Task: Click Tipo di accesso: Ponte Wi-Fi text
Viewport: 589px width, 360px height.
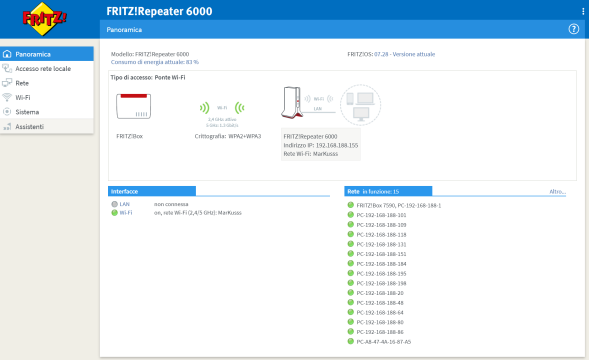Action: pyautogui.click(x=148, y=77)
